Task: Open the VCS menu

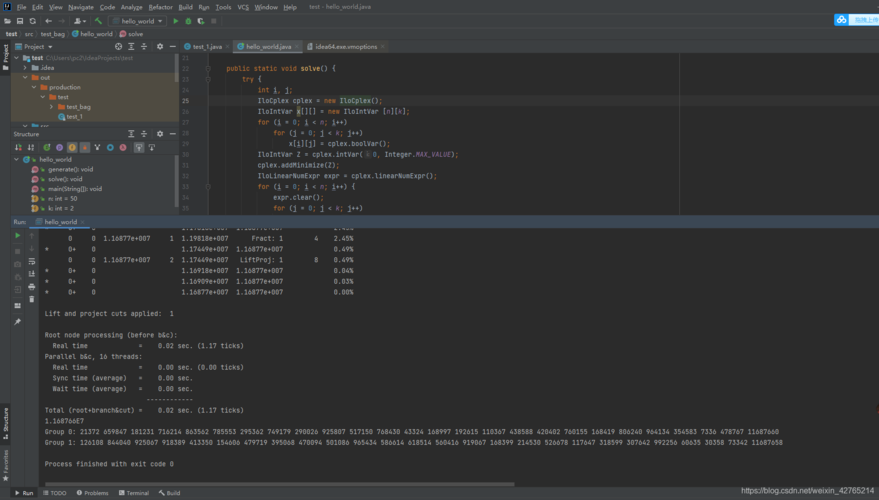Action: pyautogui.click(x=243, y=7)
